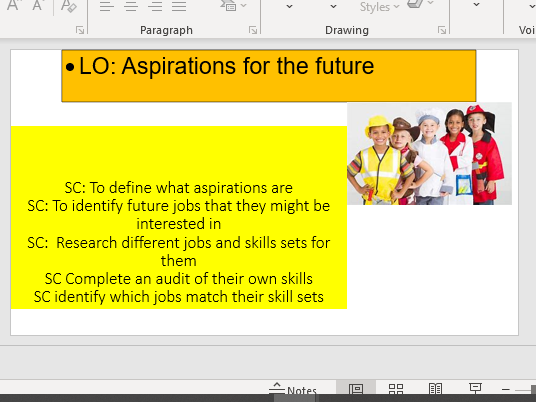Start the Slide Show from status bar
536x402 pixels.
(475, 388)
